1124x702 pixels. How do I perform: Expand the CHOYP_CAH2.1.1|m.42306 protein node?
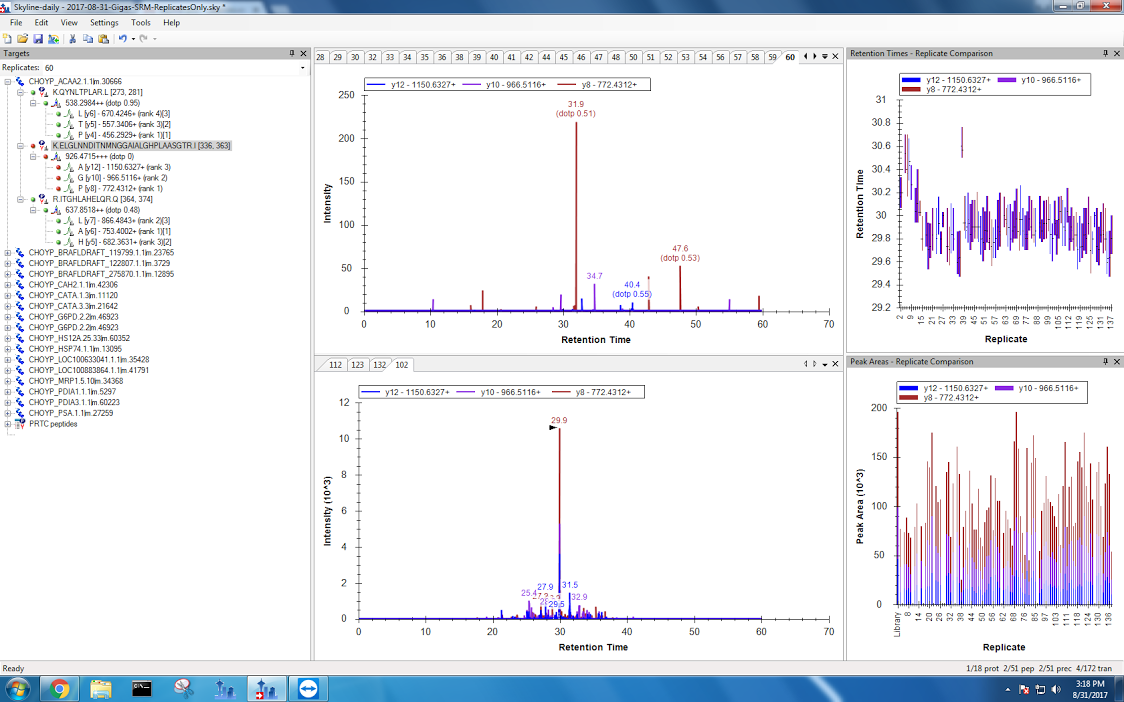tap(8, 284)
